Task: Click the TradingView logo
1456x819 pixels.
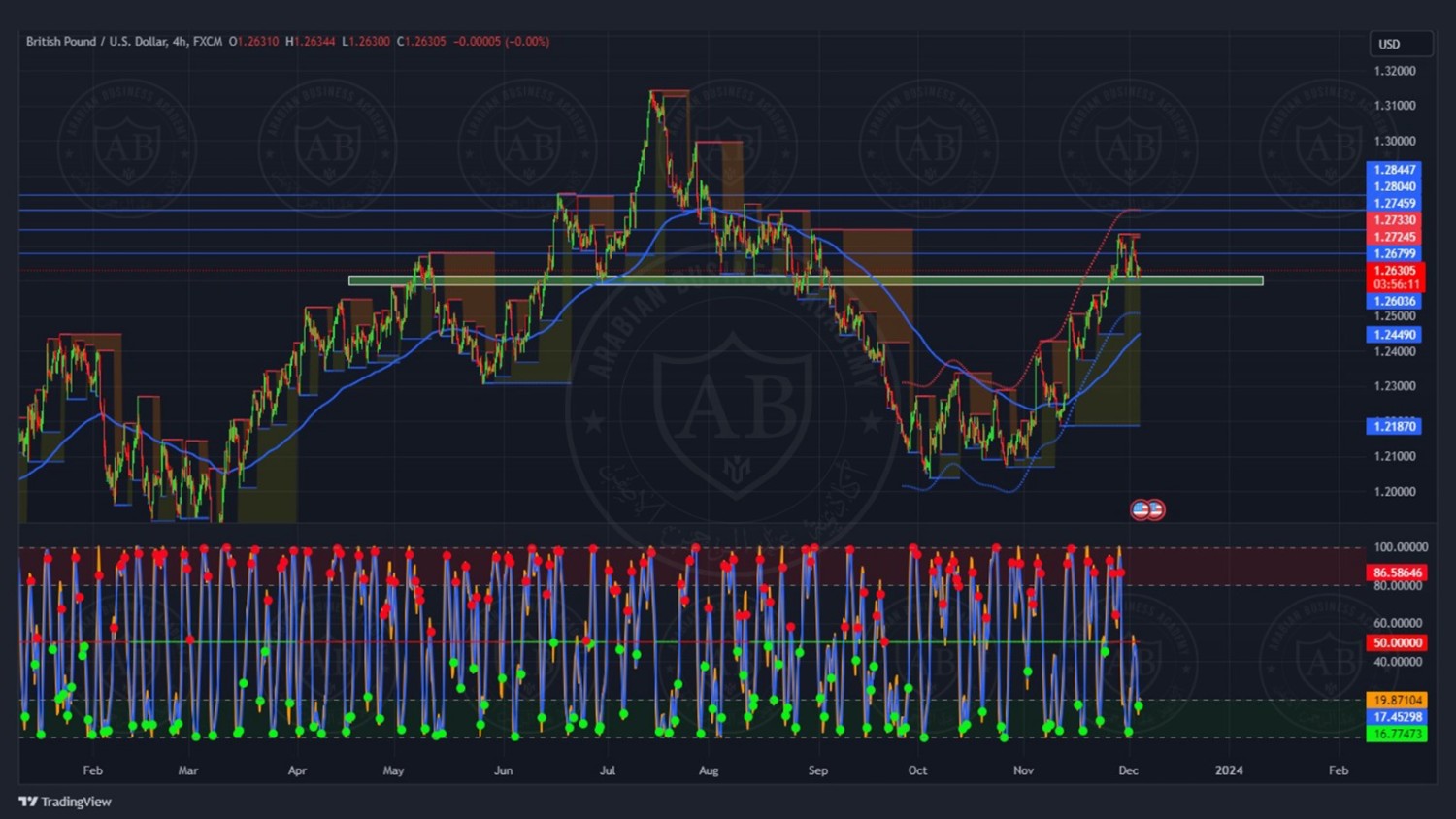Action: (65, 802)
